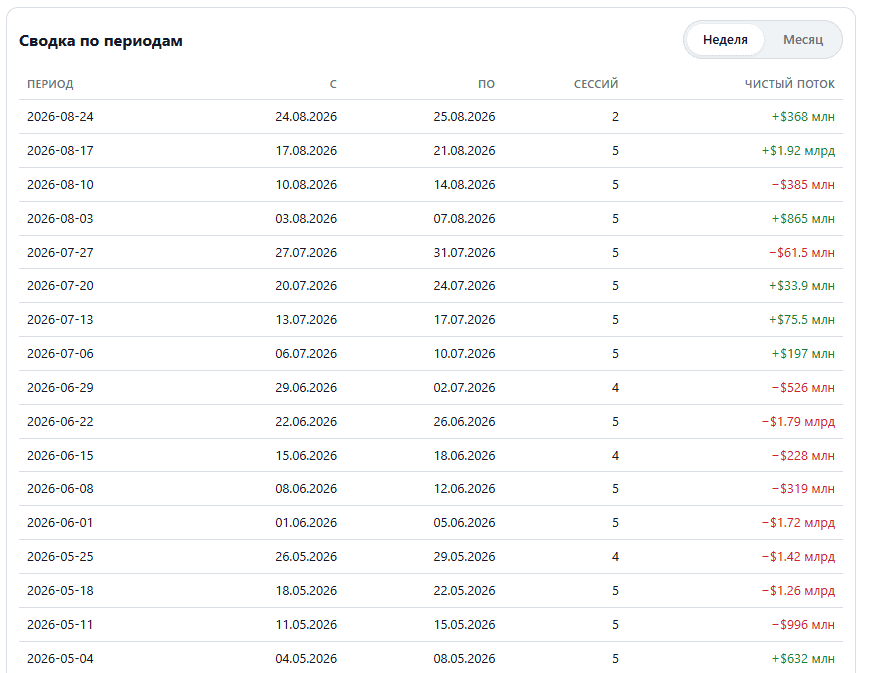
Task: Select period 2026-06-08 row label
Action: tap(60, 489)
